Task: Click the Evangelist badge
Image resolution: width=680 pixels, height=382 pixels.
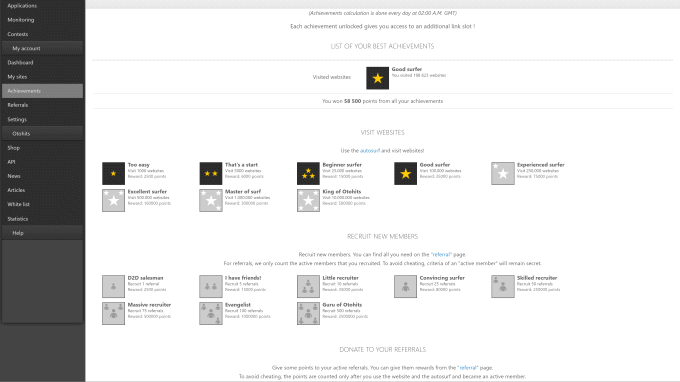Action: click(211, 313)
